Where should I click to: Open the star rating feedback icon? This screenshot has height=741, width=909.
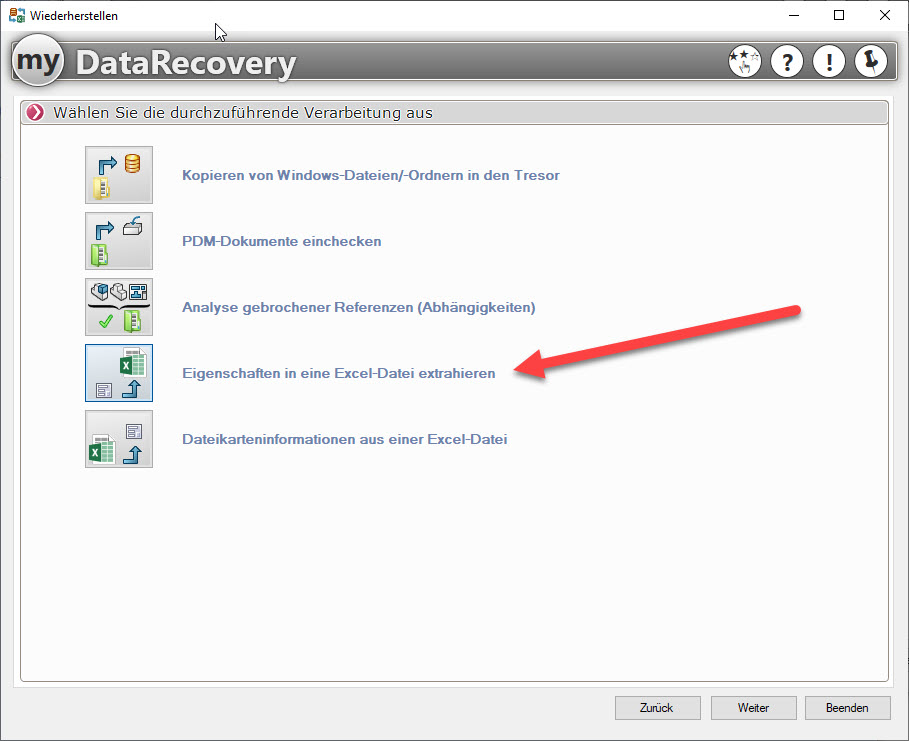click(745, 61)
